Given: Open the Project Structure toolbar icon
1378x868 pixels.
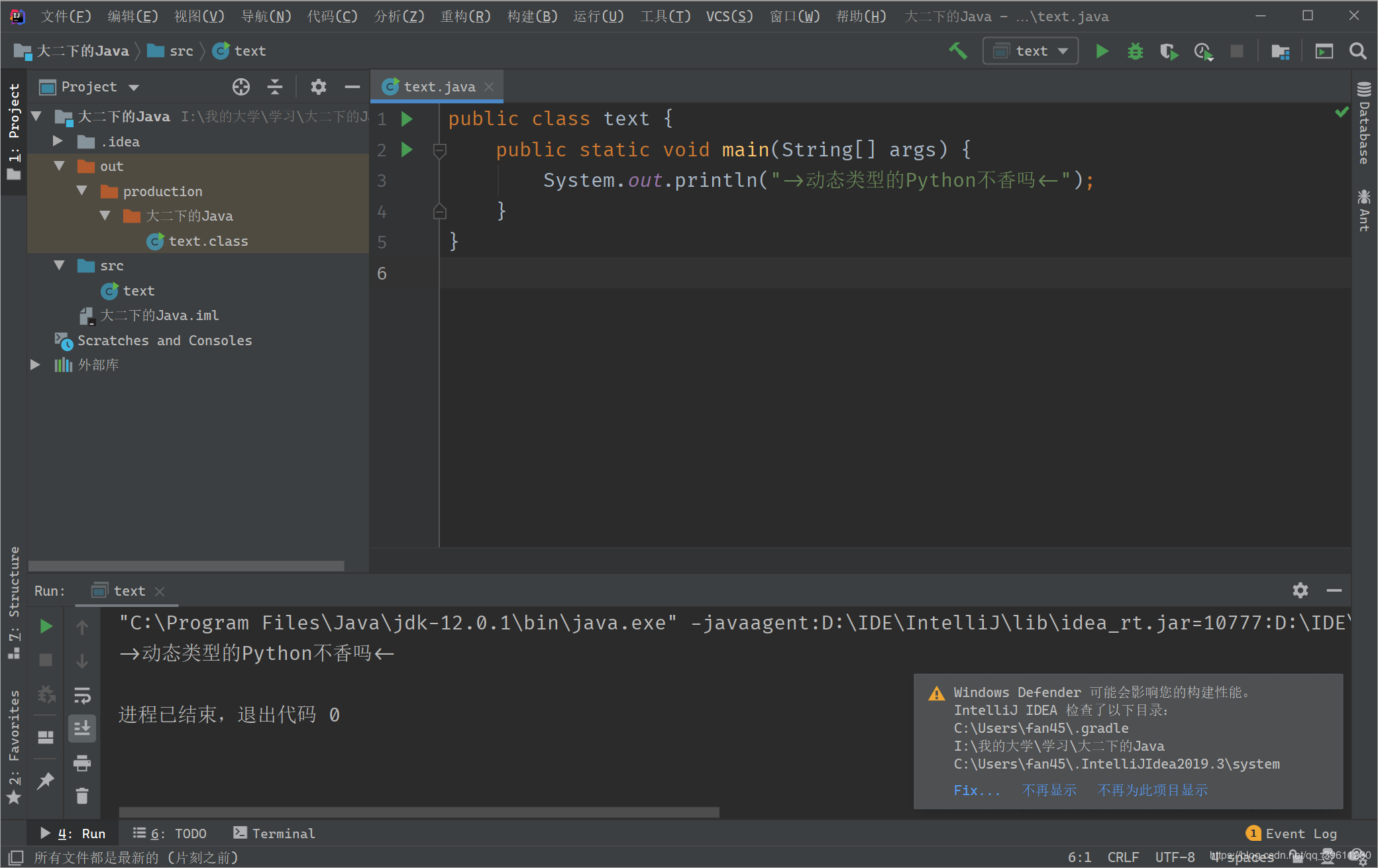Looking at the screenshot, I should point(1280,51).
